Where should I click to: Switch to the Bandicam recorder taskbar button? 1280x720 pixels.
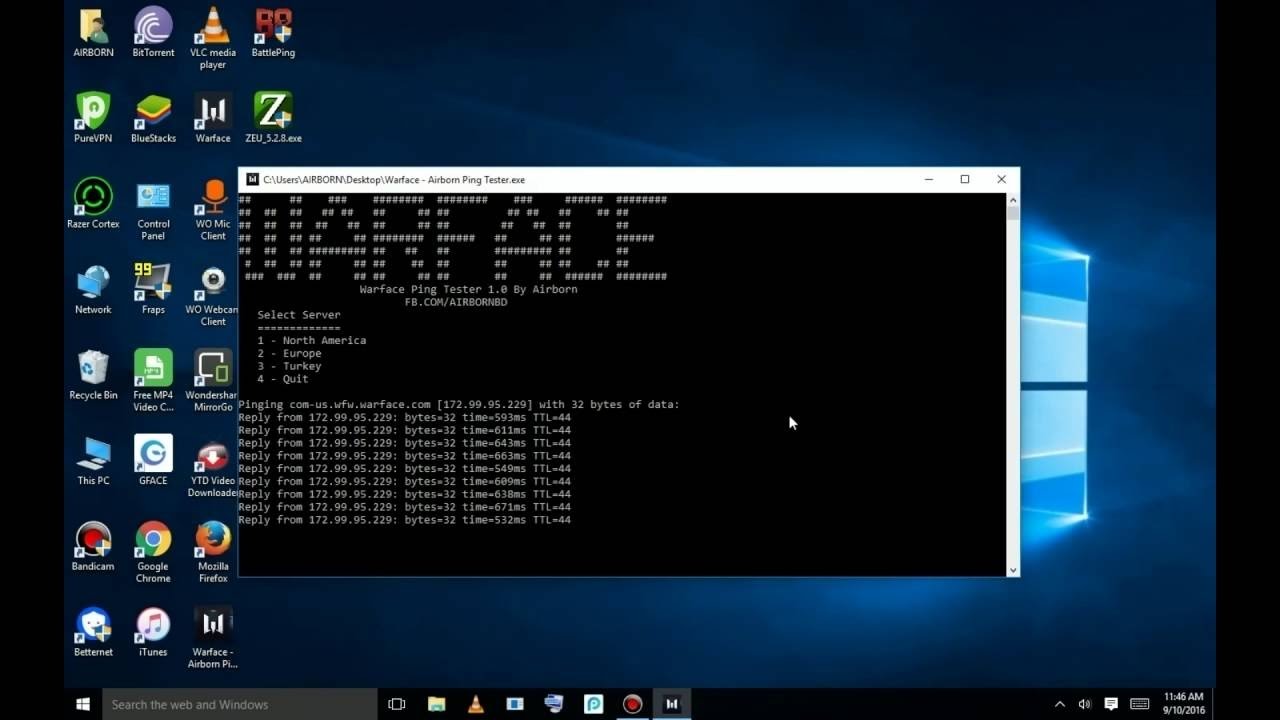click(x=632, y=704)
